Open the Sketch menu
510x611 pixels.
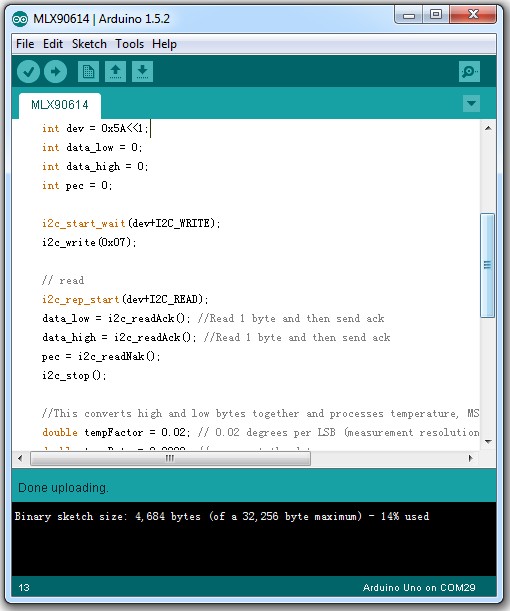click(x=89, y=44)
